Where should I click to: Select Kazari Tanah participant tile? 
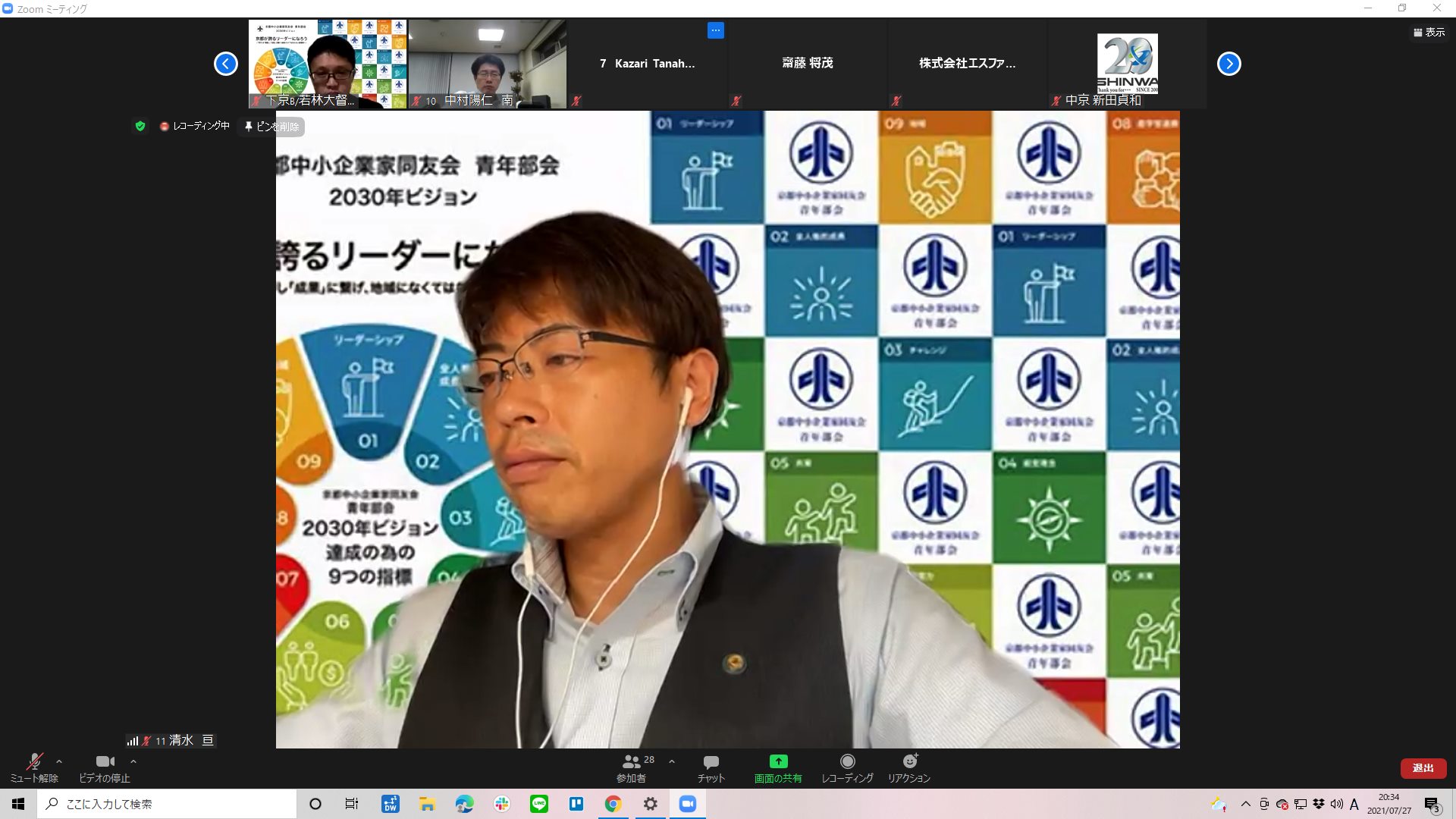pyautogui.click(x=647, y=64)
